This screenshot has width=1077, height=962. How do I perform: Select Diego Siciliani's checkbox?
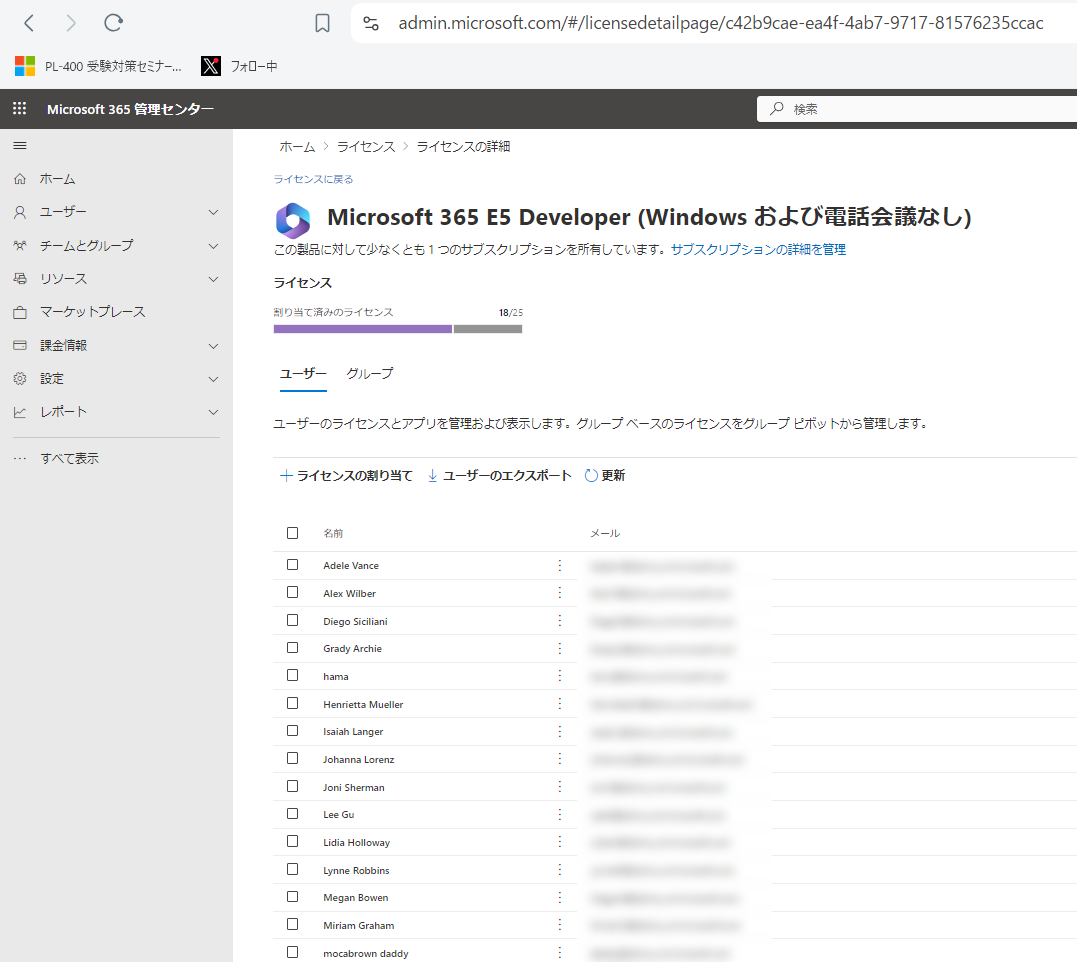point(293,620)
